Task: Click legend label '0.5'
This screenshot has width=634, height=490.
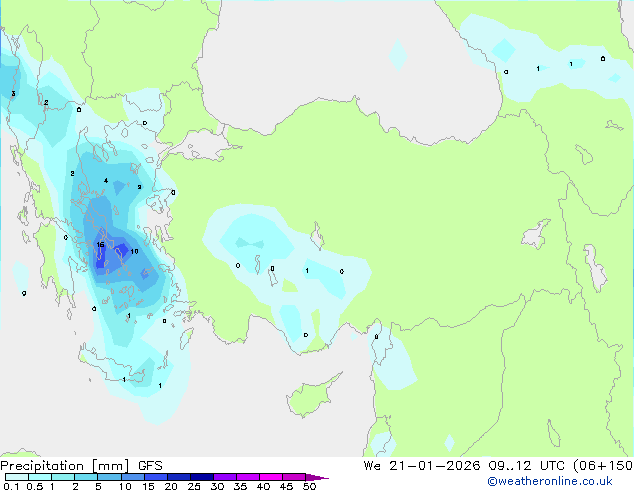Action: [34, 486]
